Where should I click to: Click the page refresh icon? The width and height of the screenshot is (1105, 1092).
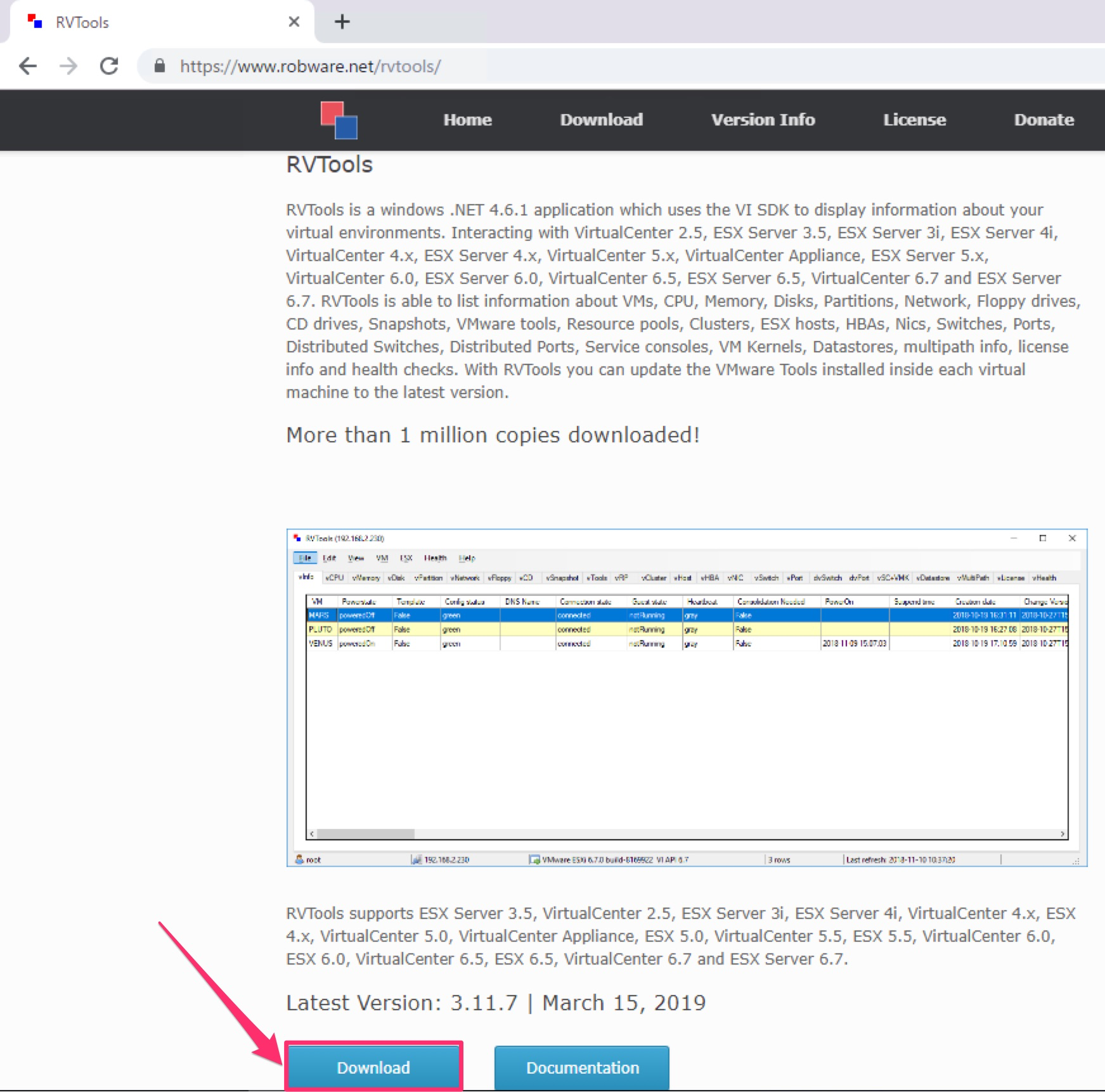click(108, 66)
